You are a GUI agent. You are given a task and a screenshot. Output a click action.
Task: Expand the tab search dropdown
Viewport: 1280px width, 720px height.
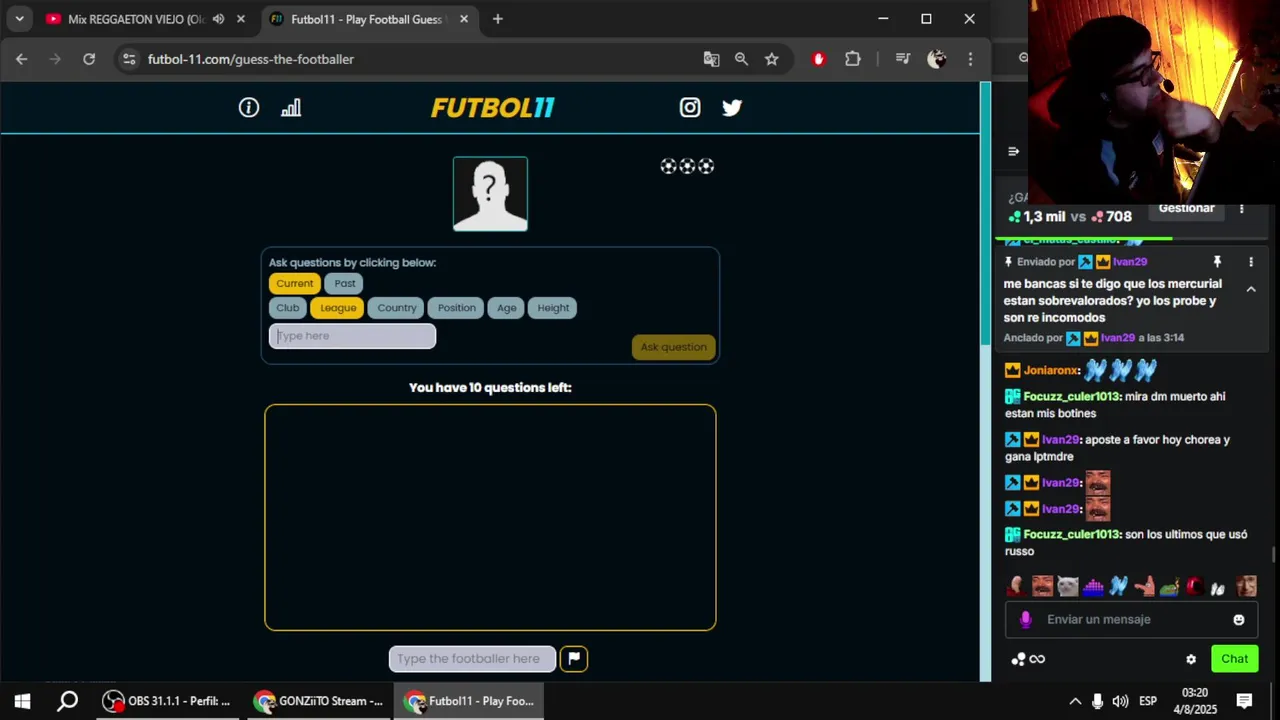tap(19, 19)
